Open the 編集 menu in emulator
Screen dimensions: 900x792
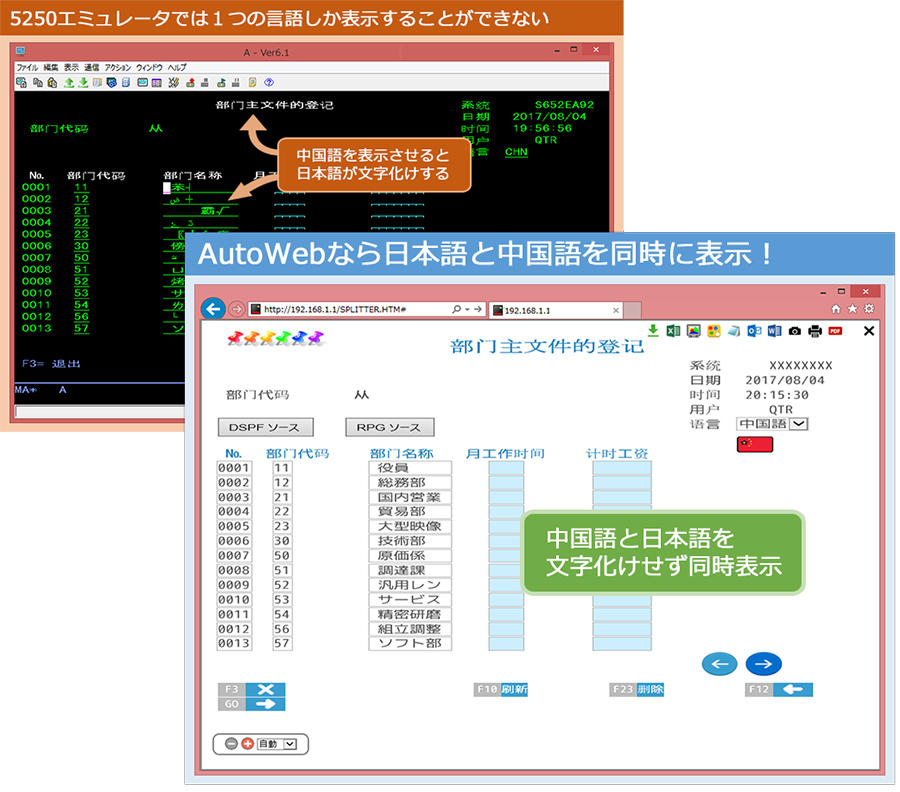click(51, 67)
